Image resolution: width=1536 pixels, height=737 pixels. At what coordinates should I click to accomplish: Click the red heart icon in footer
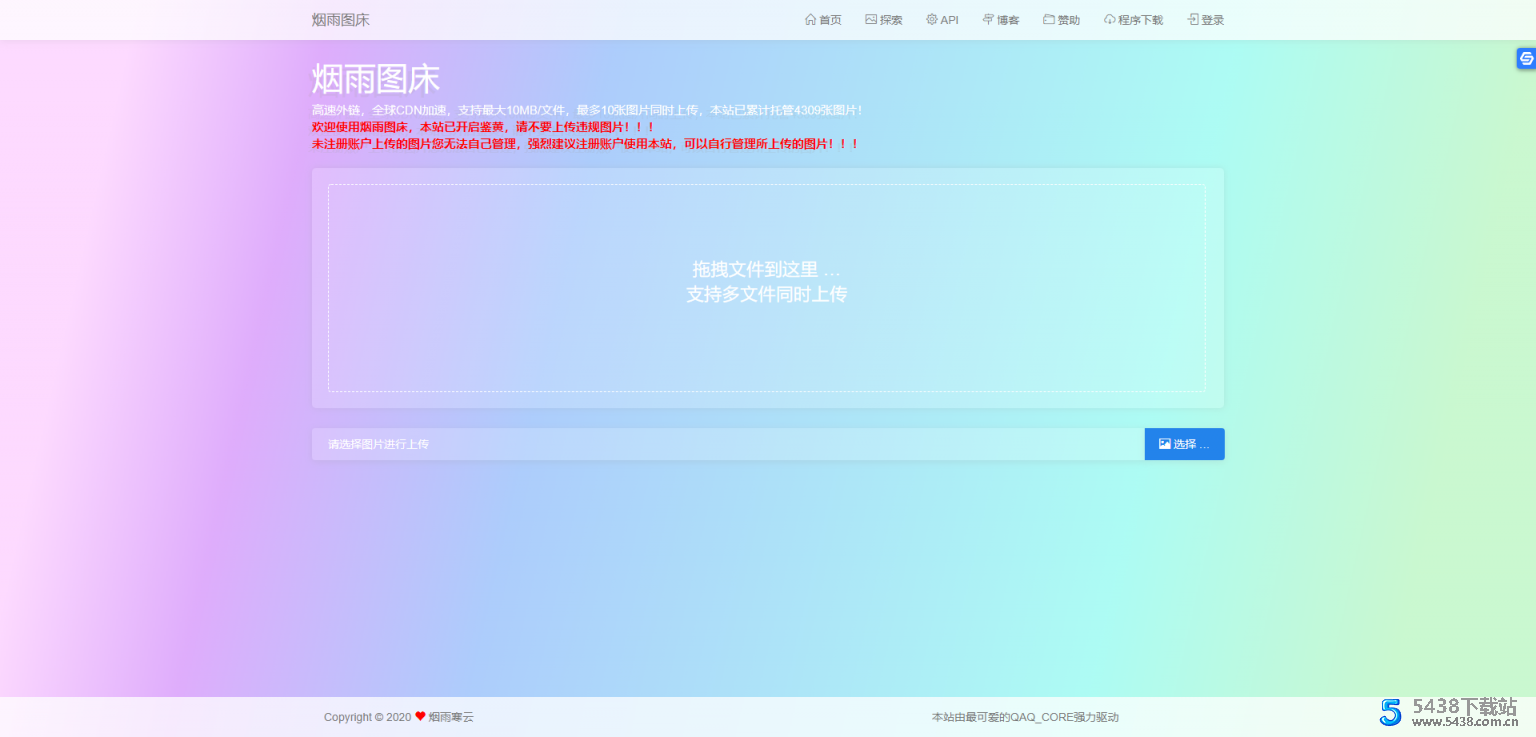pos(420,716)
